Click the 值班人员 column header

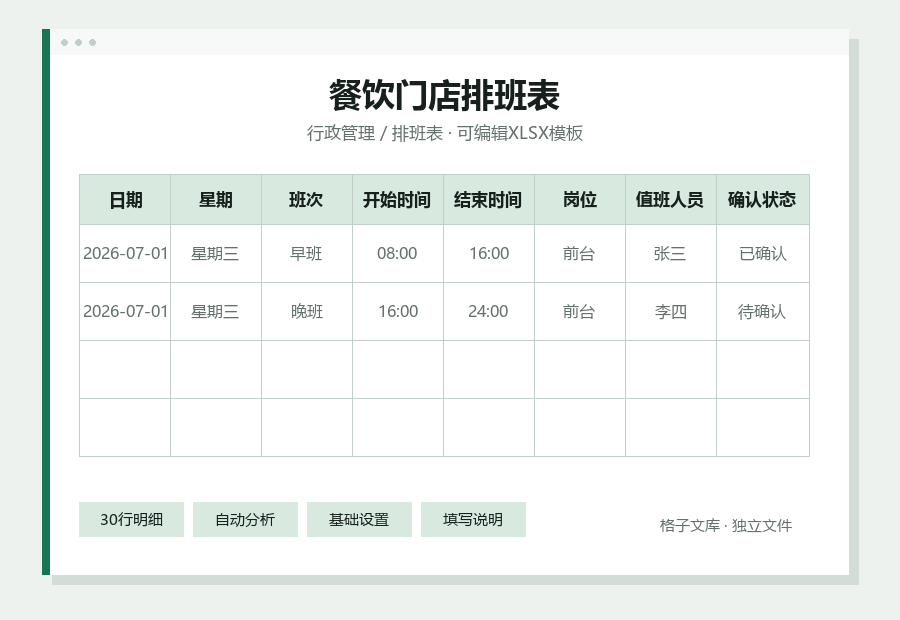click(x=671, y=200)
